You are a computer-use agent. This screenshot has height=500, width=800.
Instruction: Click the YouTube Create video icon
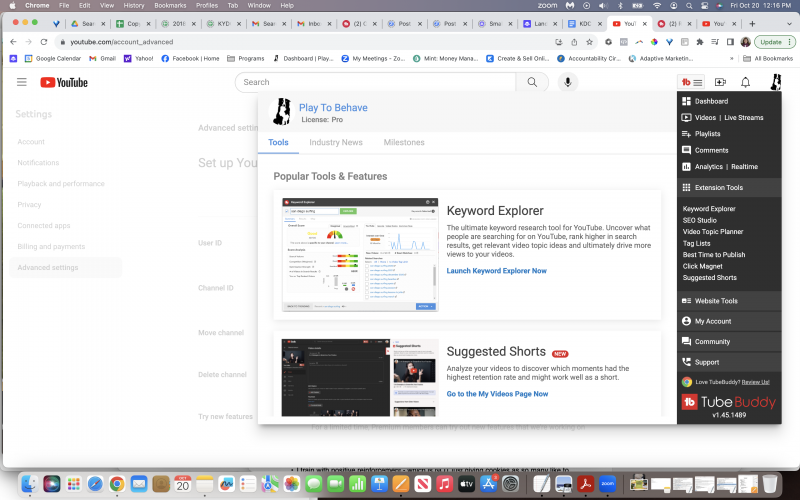coord(719,82)
